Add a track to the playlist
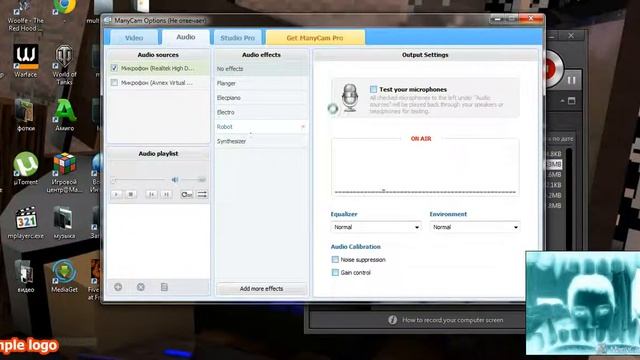The image size is (640, 360). point(118,287)
